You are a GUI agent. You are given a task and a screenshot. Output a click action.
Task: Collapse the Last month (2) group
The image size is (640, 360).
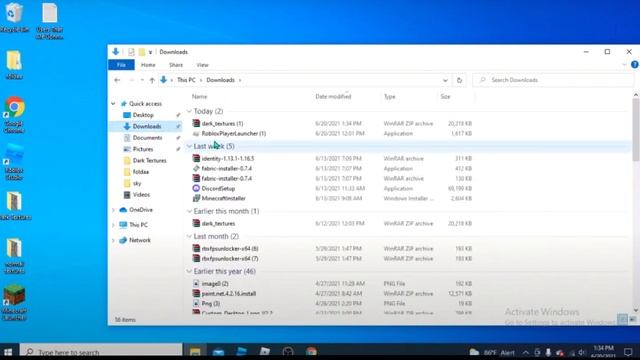(189, 236)
